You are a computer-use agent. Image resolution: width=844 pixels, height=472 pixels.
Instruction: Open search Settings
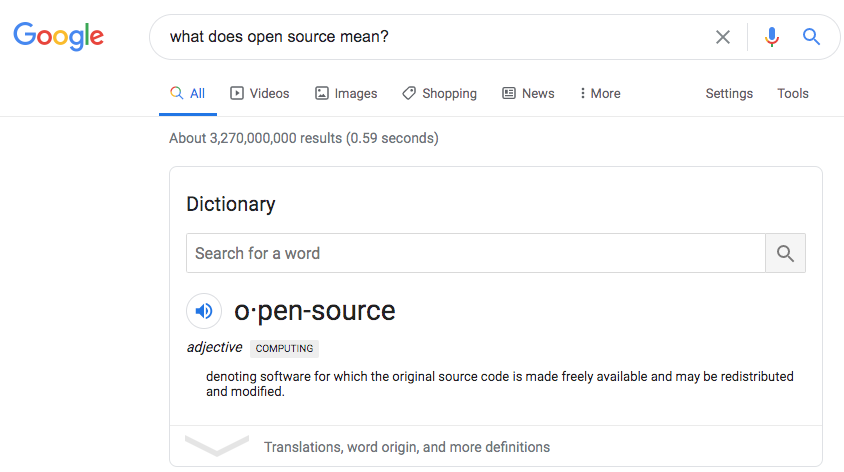pos(729,93)
